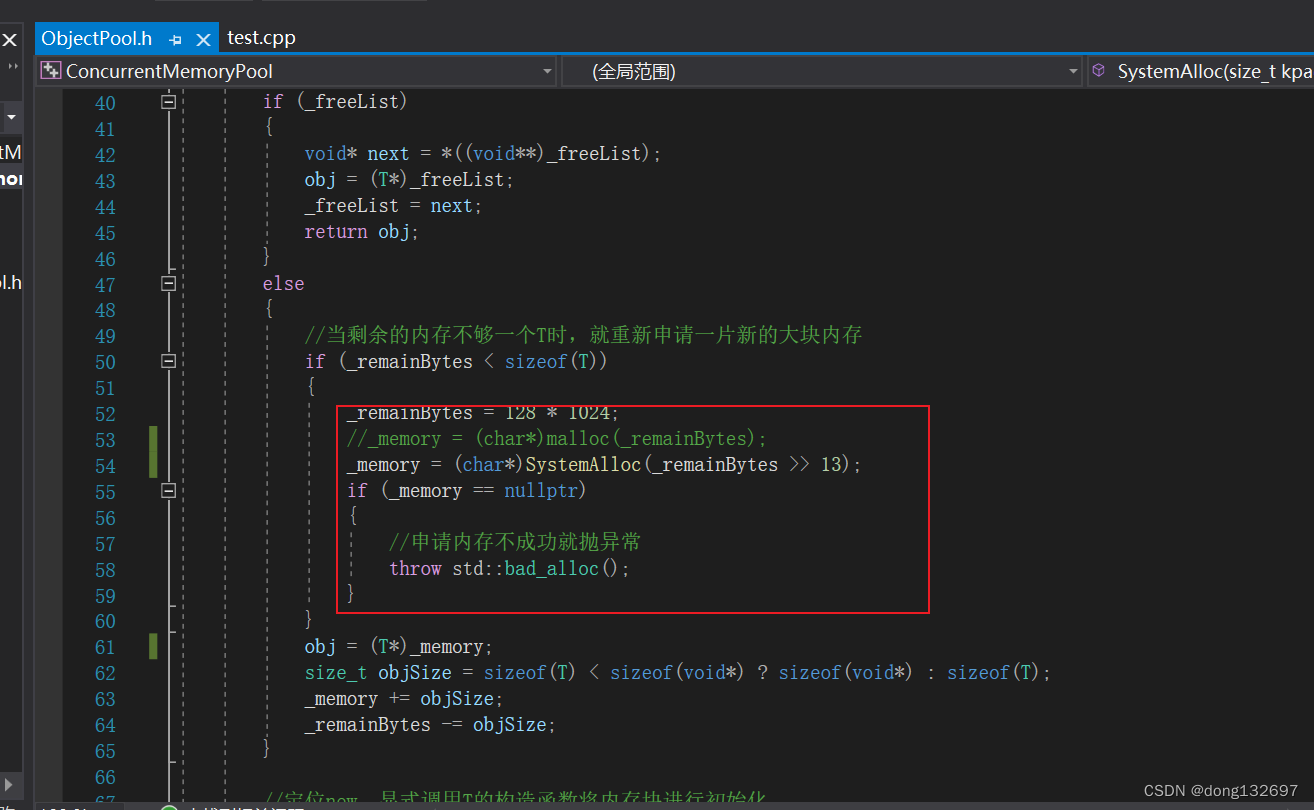This screenshot has height=810, width=1314.
Task: Select the ObjectPool.h tab
Action: pyautogui.click(x=97, y=38)
